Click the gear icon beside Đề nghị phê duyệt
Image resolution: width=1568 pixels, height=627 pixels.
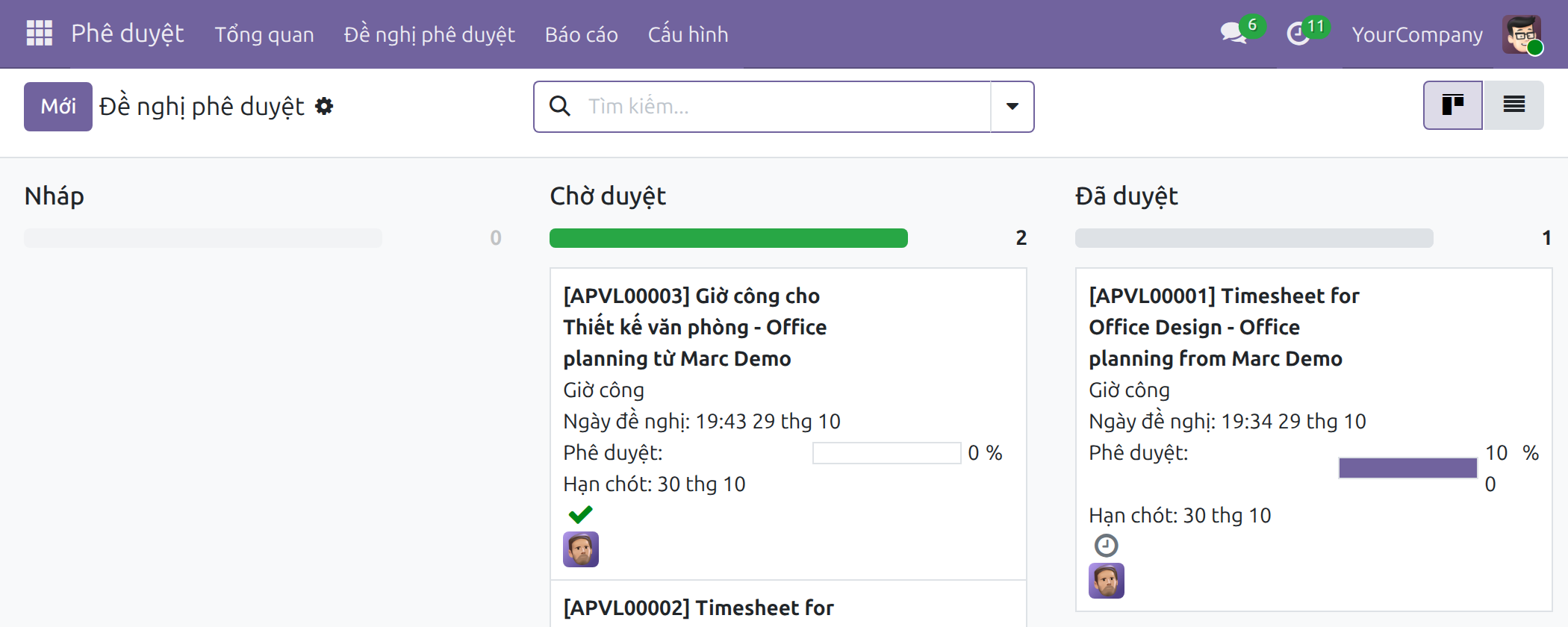(x=324, y=106)
